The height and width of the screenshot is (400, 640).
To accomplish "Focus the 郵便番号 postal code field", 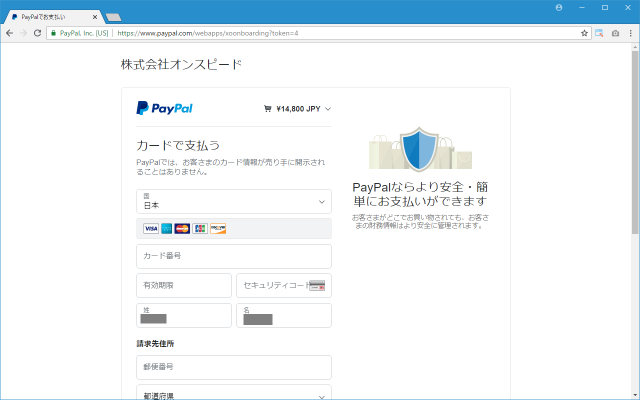I will 234,367.
